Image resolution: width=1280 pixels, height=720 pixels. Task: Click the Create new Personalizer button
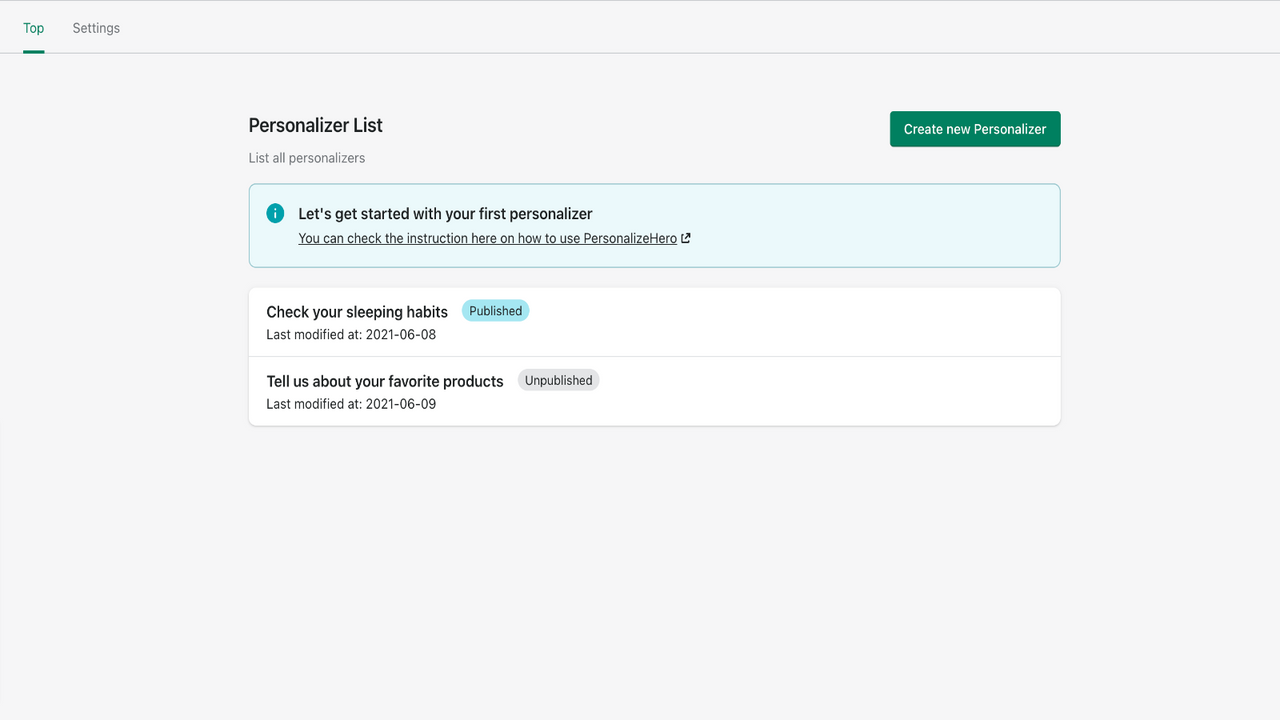pos(975,129)
